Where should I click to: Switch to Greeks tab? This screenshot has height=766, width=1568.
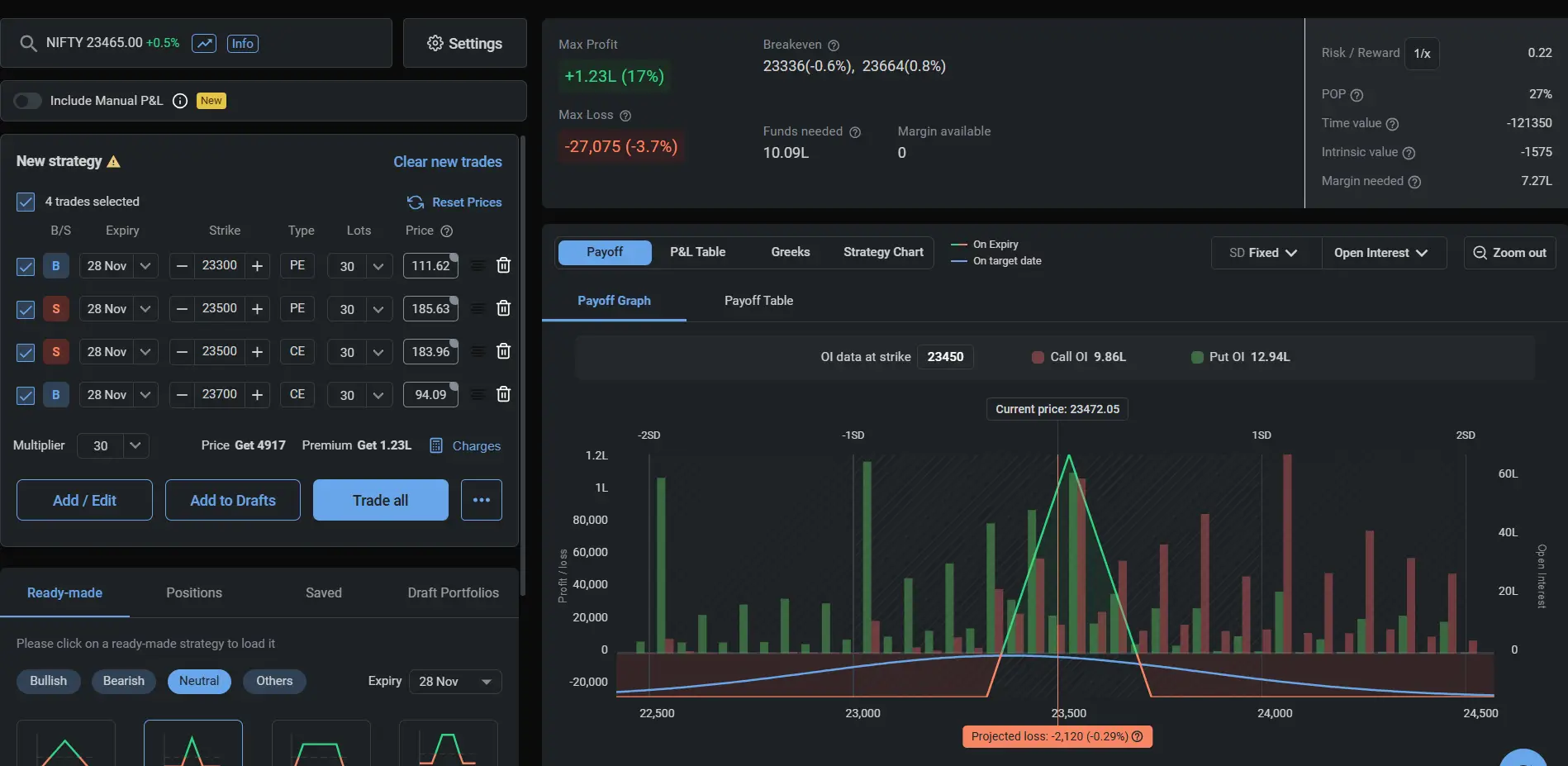coord(791,252)
